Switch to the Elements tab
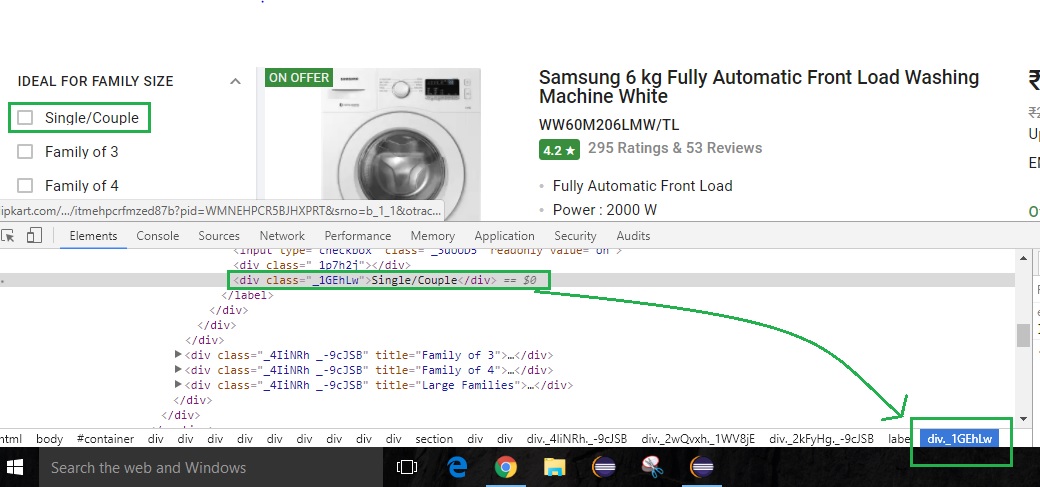 click(x=94, y=236)
